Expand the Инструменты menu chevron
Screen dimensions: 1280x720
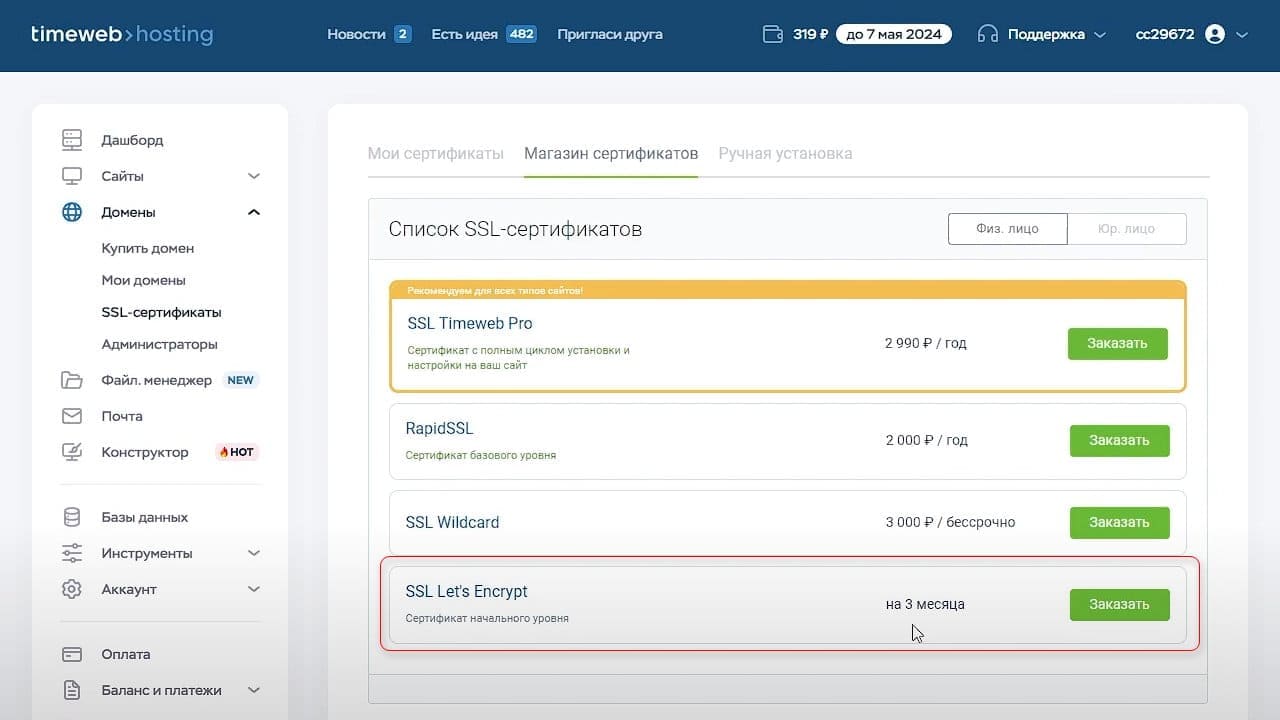pos(254,553)
